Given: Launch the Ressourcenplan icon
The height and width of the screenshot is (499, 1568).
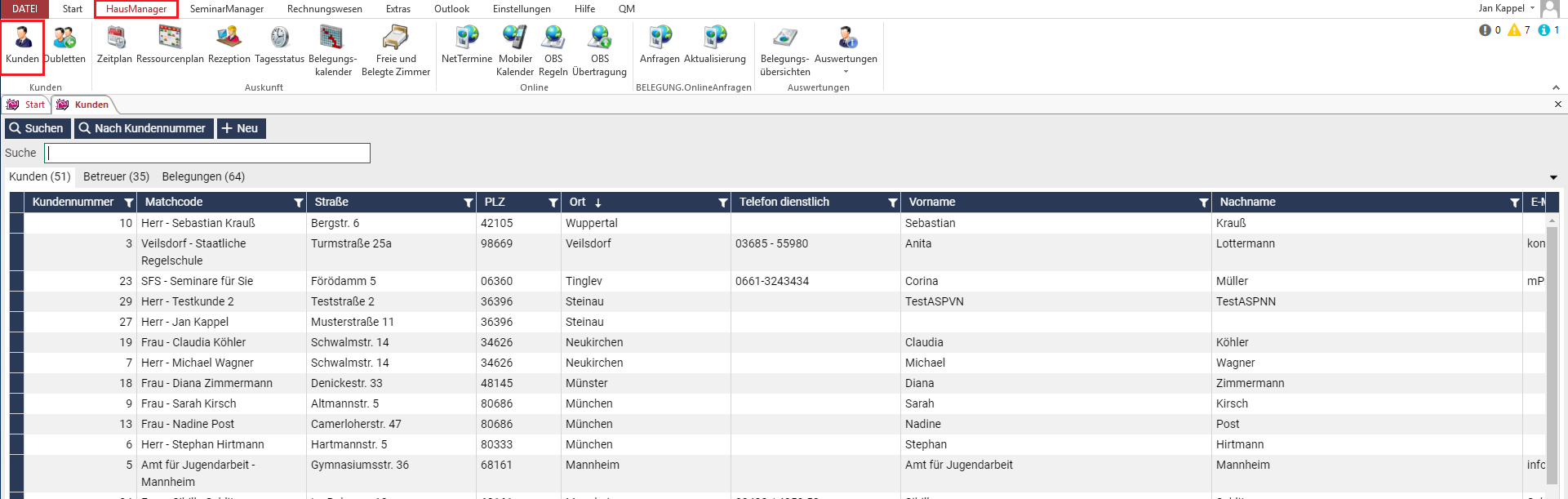Looking at the screenshot, I should click(x=170, y=45).
